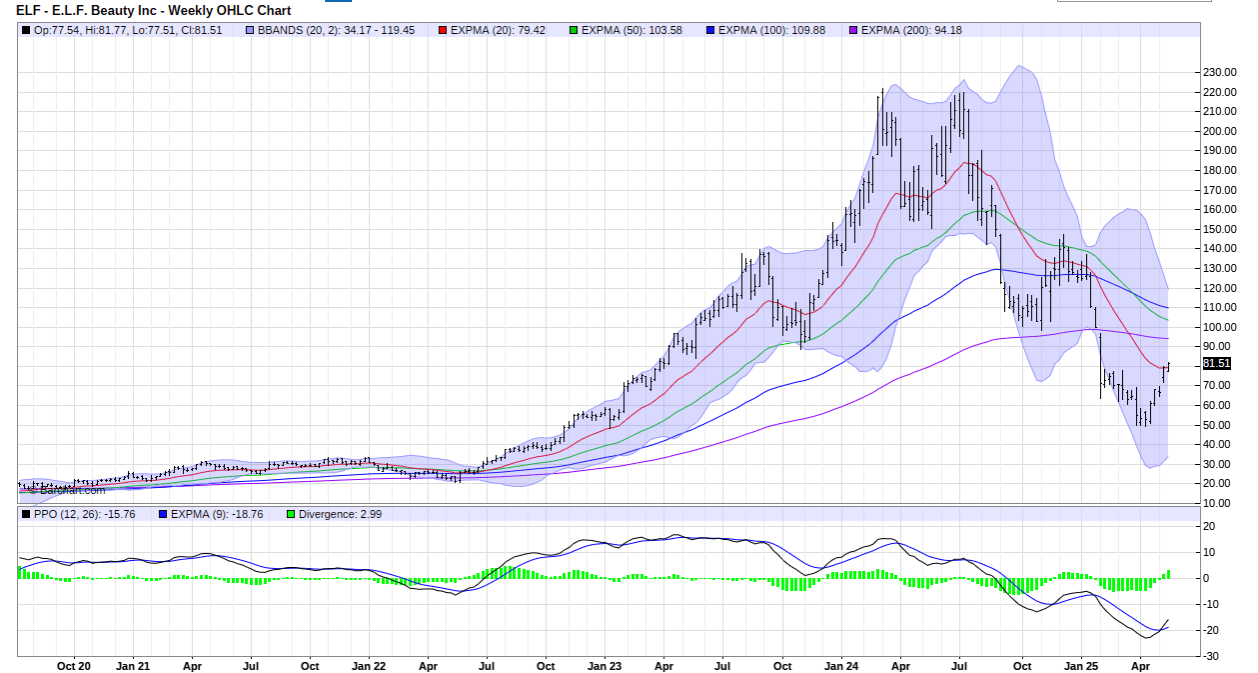Toggle the EXPMA (9) indicator line
Image resolution: width=1258 pixels, height=673 pixels.
(x=163, y=514)
